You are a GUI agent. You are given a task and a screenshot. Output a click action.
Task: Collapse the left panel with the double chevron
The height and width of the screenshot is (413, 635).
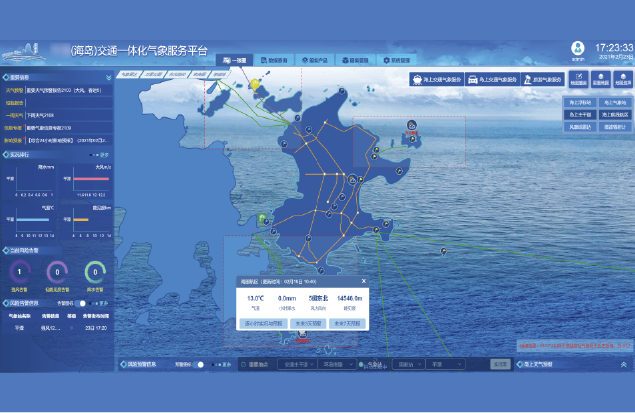109,77
